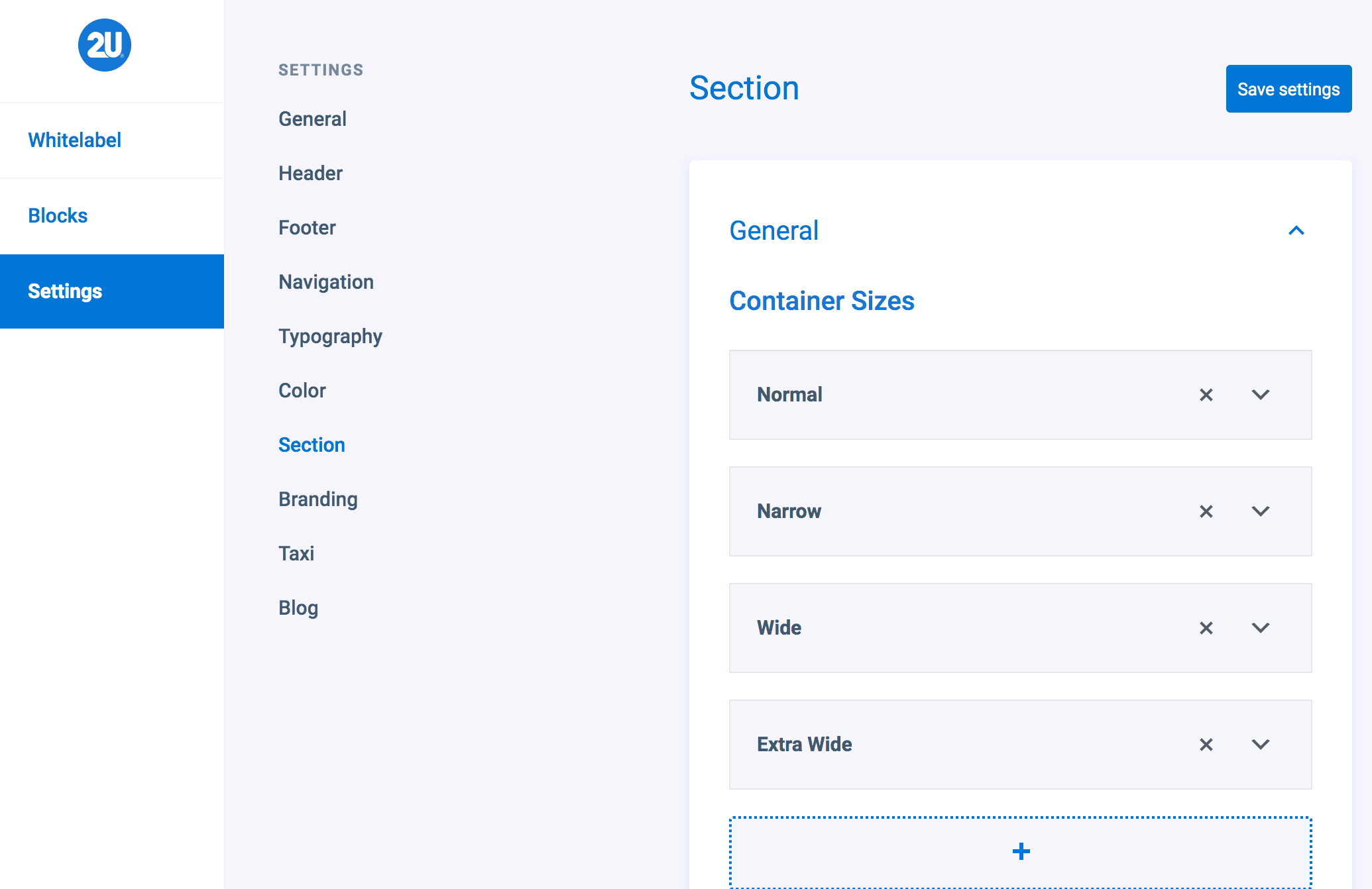Image resolution: width=1372 pixels, height=889 pixels.
Task: Open Typography settings
Action: tap(330, 337)
